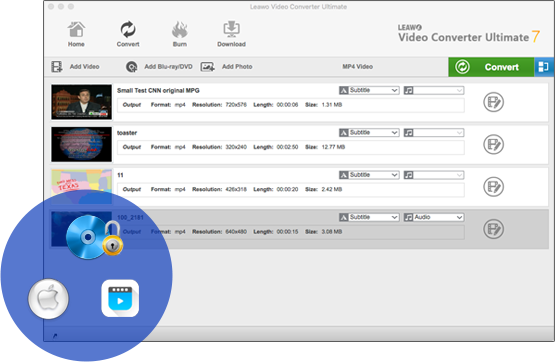Click Add Video button
Viewport: 555px width, 362px height.
(x=75, y=67)
